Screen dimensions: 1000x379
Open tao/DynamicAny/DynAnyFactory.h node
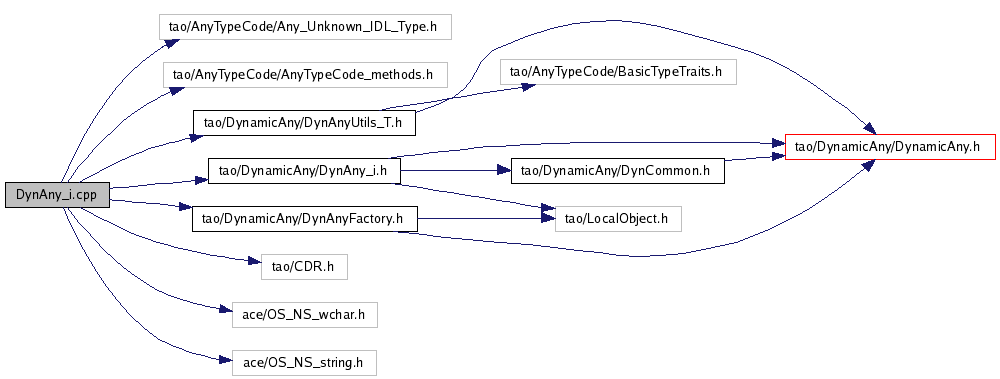[305, 219]
